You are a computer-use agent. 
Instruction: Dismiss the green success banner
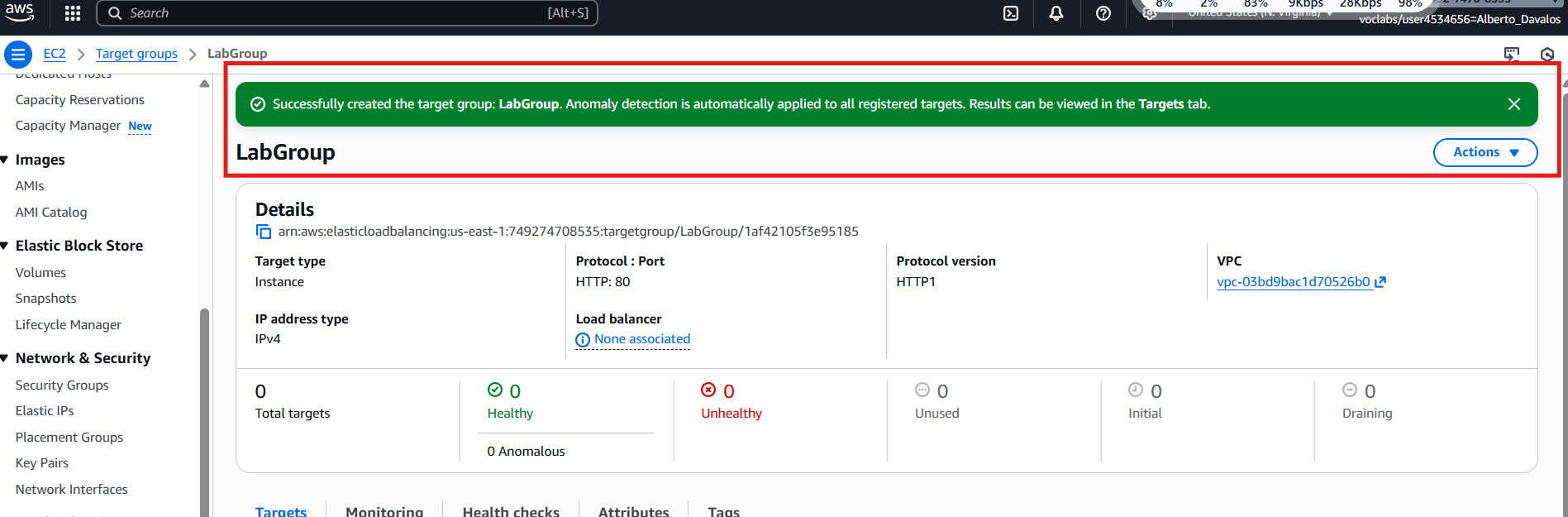[x=1513, y=104]
